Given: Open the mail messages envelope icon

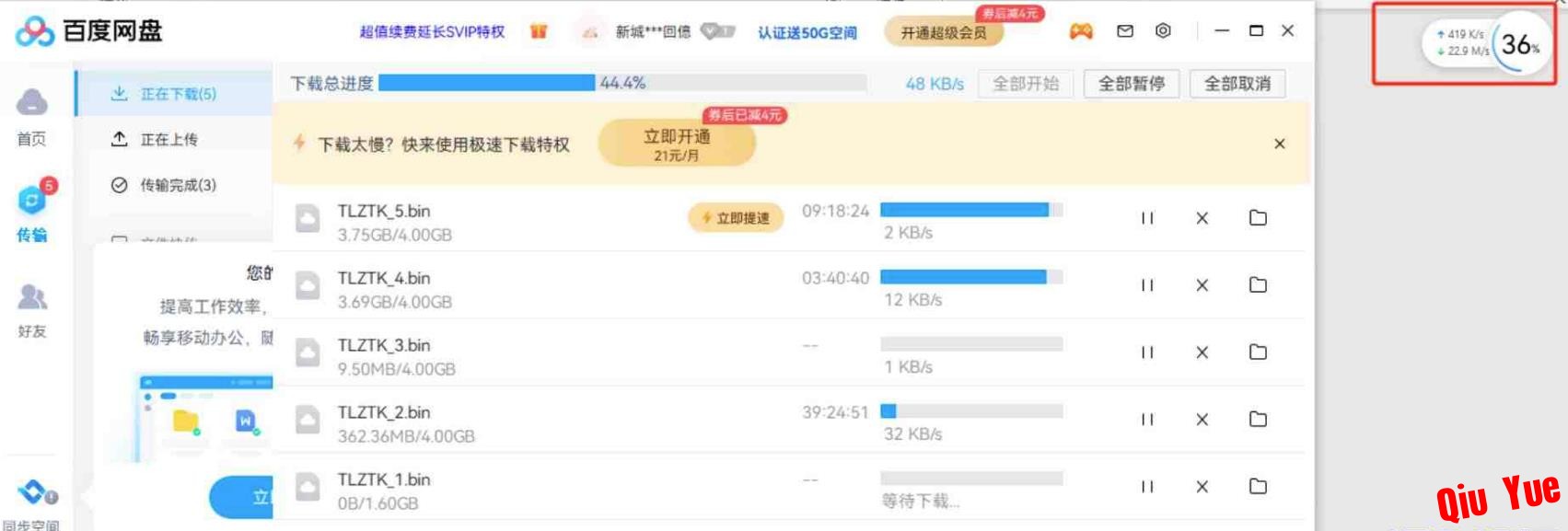Looking at the screenshot, I should coord(1125,31).
